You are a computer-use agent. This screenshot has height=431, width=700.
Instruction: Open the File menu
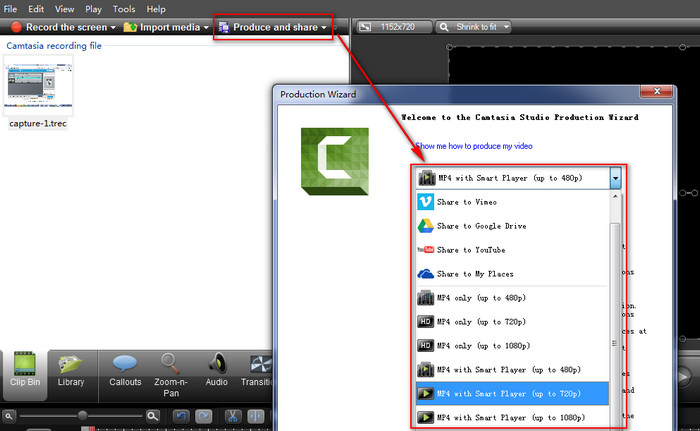10,9
